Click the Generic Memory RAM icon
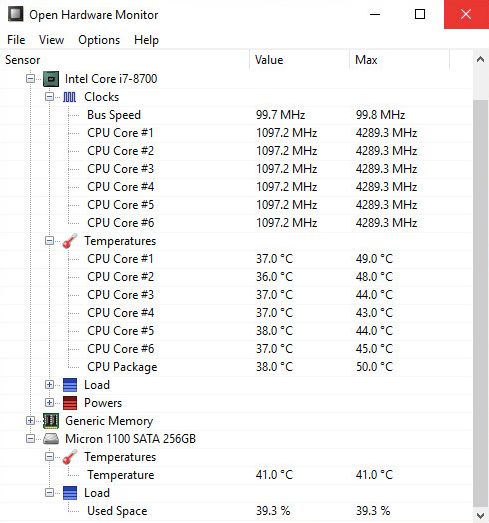The image size is (489, 523). [x=51, y=421]
